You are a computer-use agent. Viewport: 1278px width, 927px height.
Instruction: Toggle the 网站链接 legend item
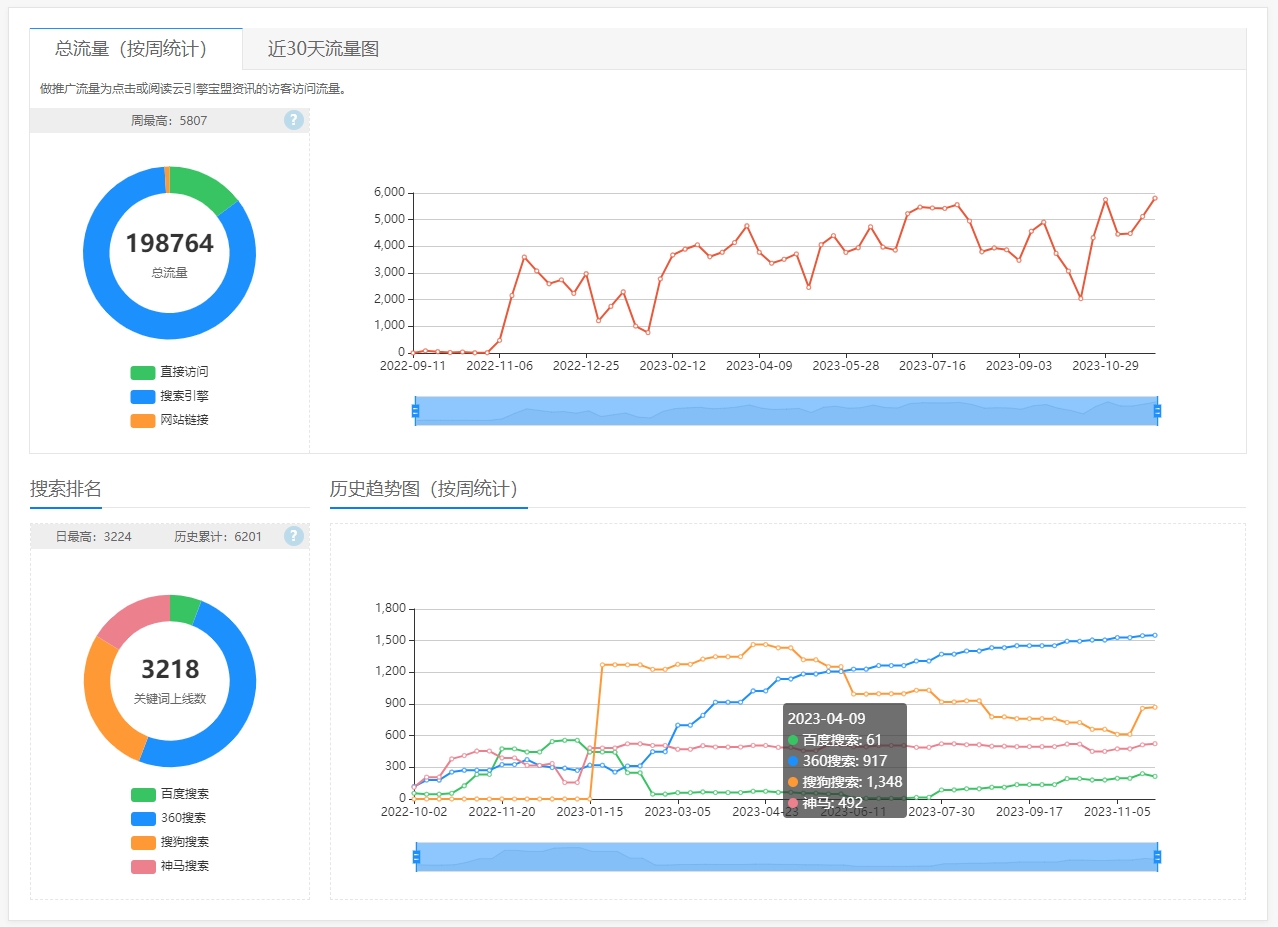(x=169, y=420)
